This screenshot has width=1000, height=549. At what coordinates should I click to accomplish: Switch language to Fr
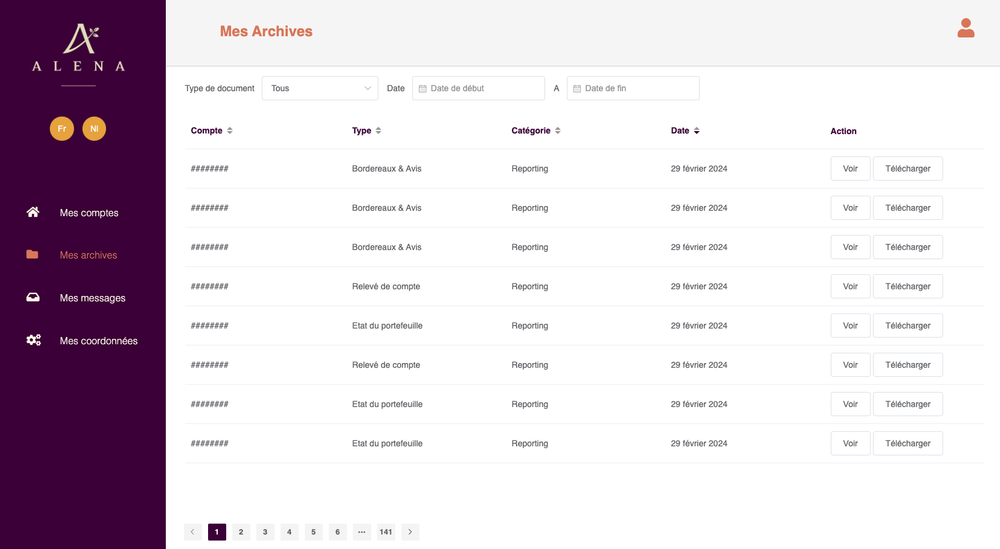tap(62, 129)
